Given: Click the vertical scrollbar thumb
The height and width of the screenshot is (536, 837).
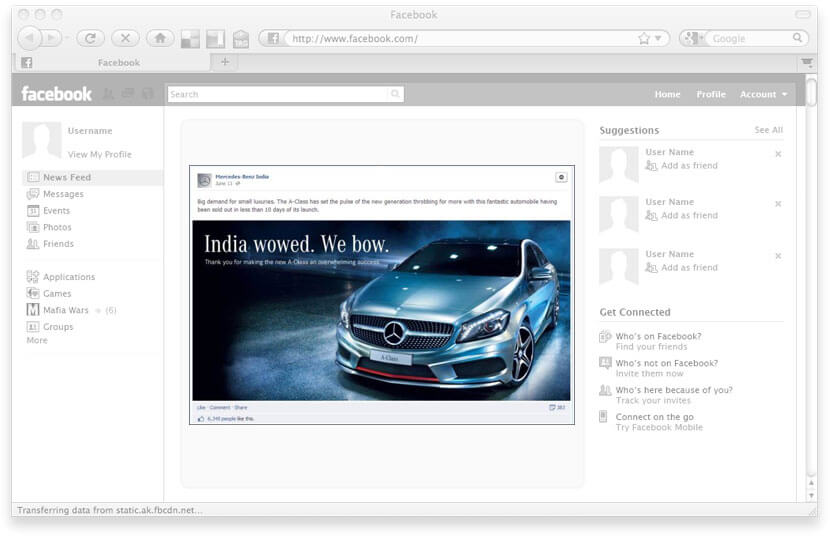Looking at the screenshot, I should pyautogui.click(x=811, y=92).
